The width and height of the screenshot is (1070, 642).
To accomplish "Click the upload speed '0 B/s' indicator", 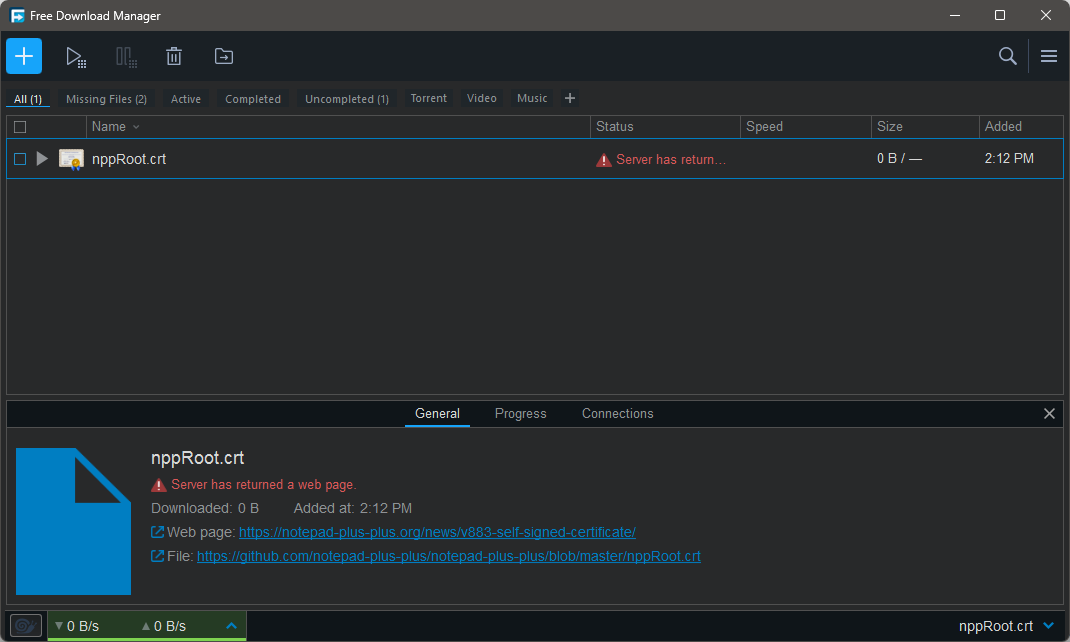I will [164, 626].
